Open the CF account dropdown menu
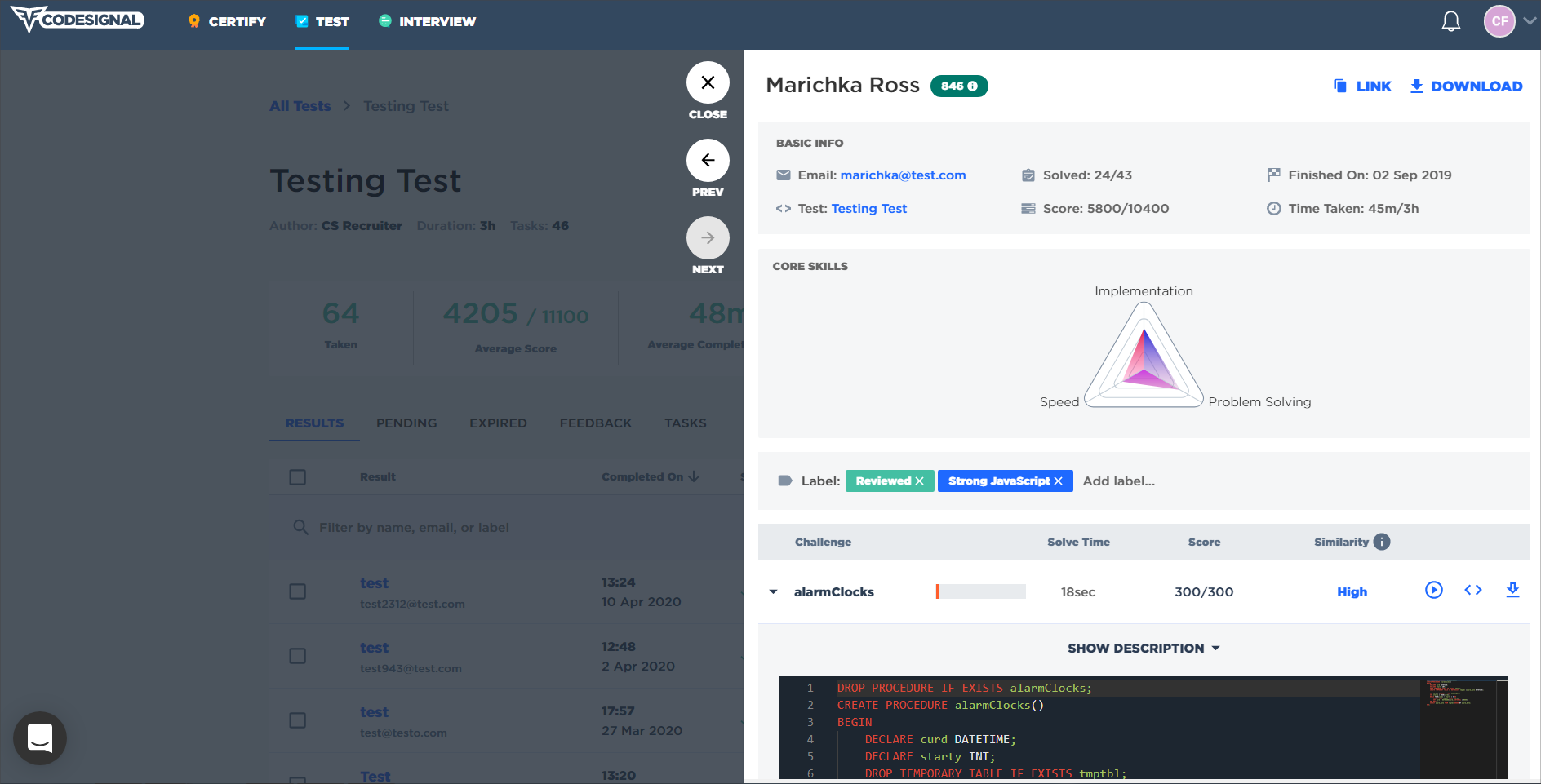1541x784 pixels. point(1529,21)
